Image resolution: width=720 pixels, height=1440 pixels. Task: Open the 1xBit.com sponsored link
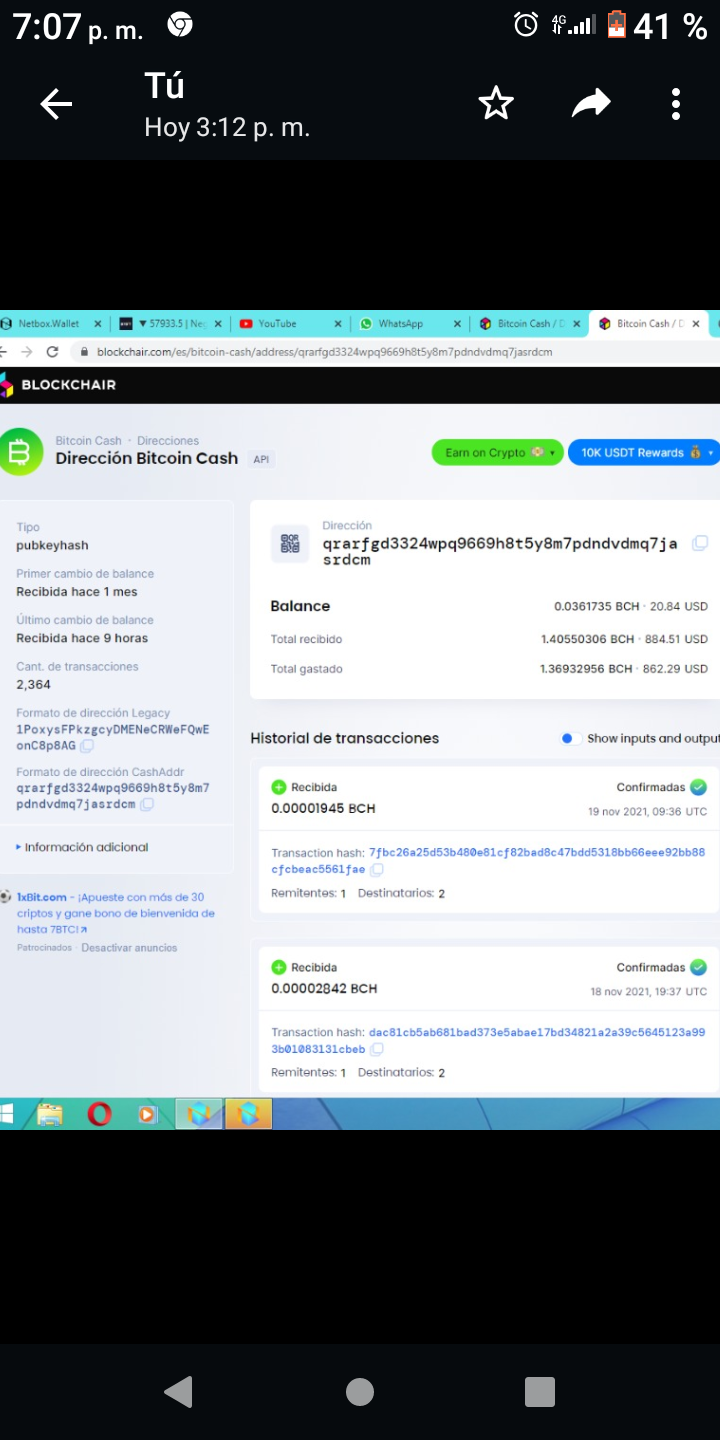click(42, 897)
